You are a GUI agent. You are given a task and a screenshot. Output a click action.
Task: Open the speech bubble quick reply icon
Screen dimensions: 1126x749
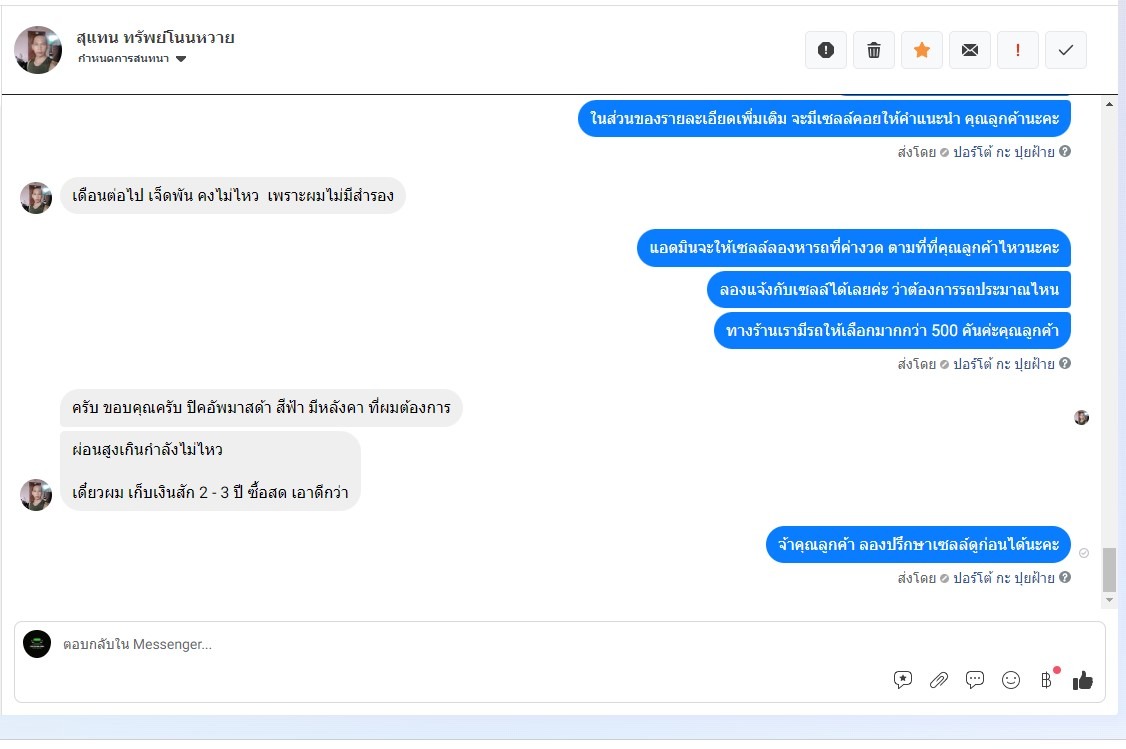pyautogui.click(x=974, y=679)
